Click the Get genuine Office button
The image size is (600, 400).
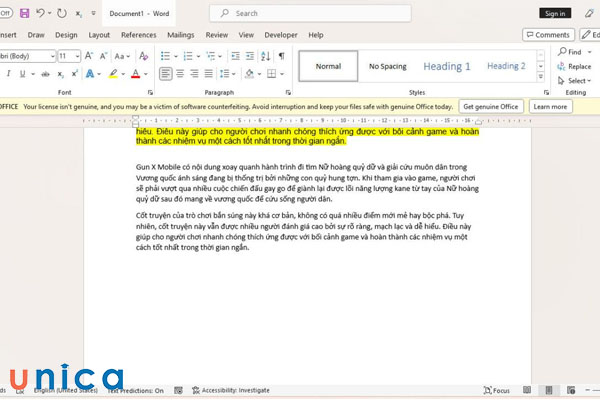point(490,106)
